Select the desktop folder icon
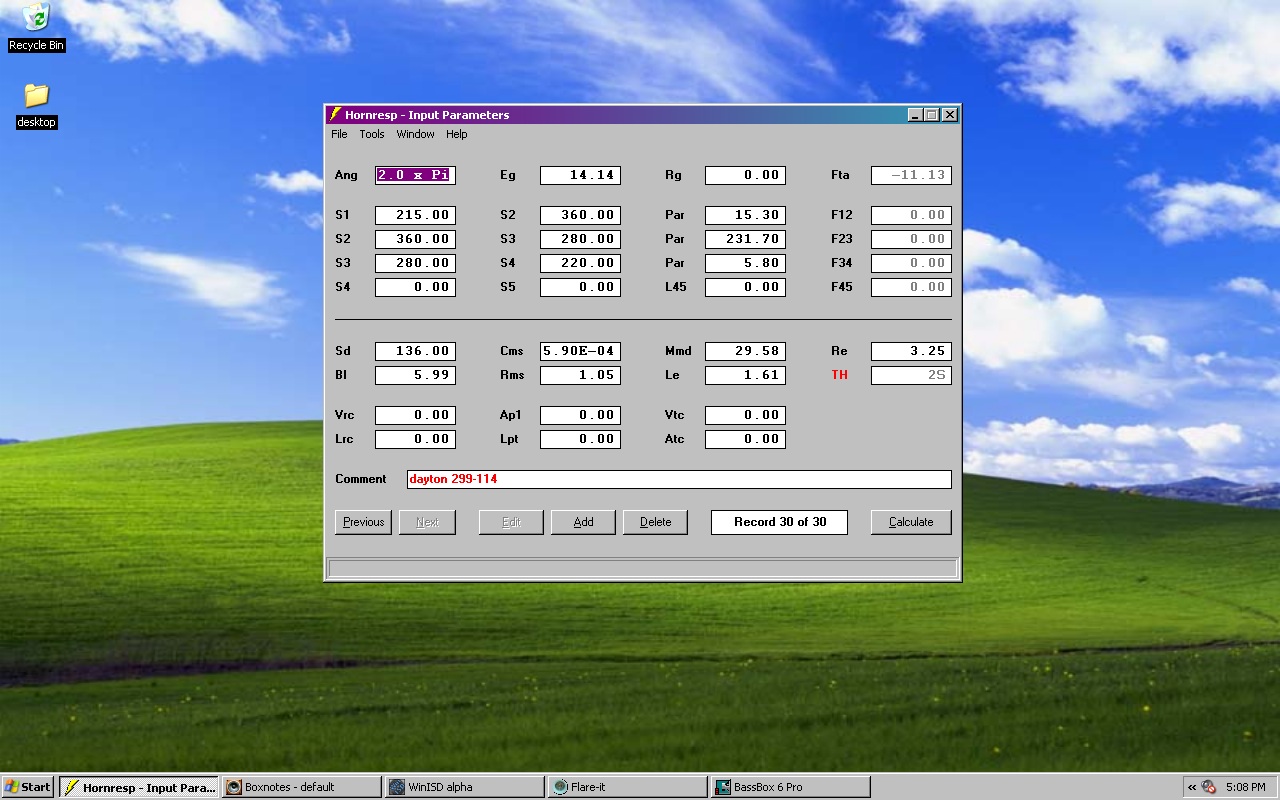Screen dimensions: 1280x800 coord(36,105)
